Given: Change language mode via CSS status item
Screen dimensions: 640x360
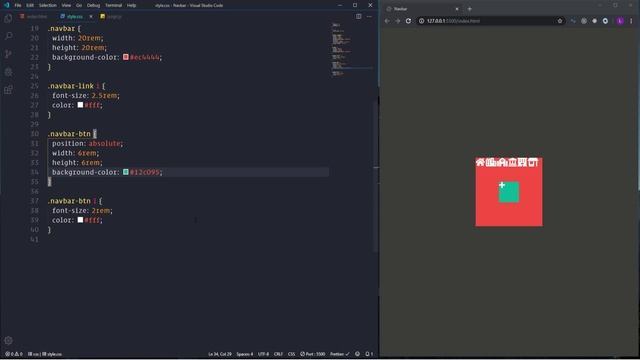Looking at the screenshot, I should tap(291, 354).
